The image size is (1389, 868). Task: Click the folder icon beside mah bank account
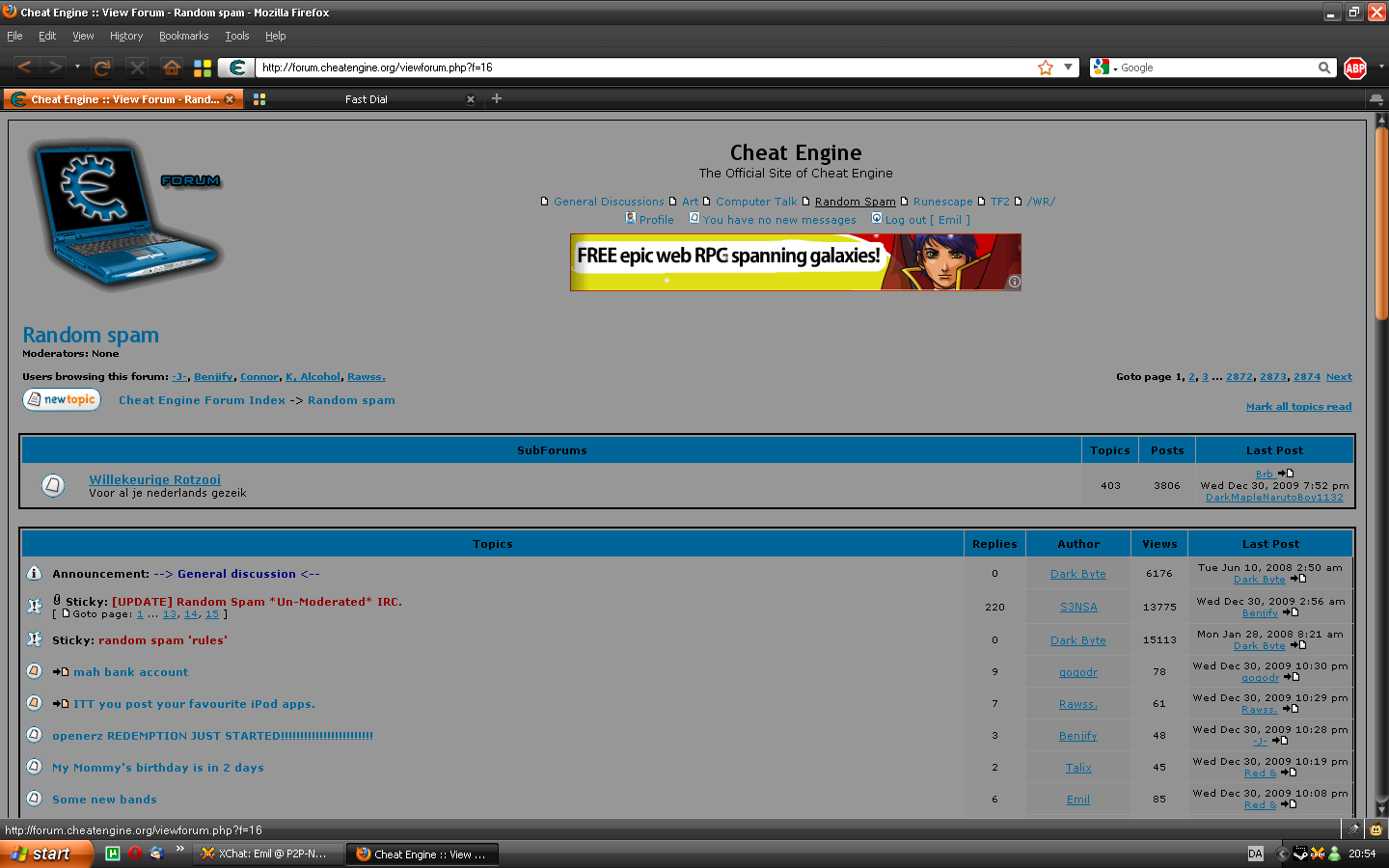[x=34, y=671]
